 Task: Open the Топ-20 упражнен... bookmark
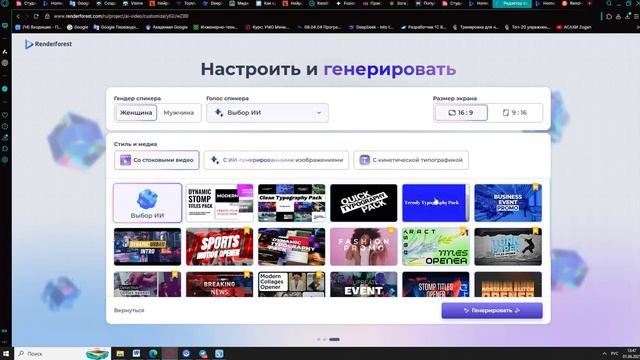pyautogui.click(x=528, y=27)
